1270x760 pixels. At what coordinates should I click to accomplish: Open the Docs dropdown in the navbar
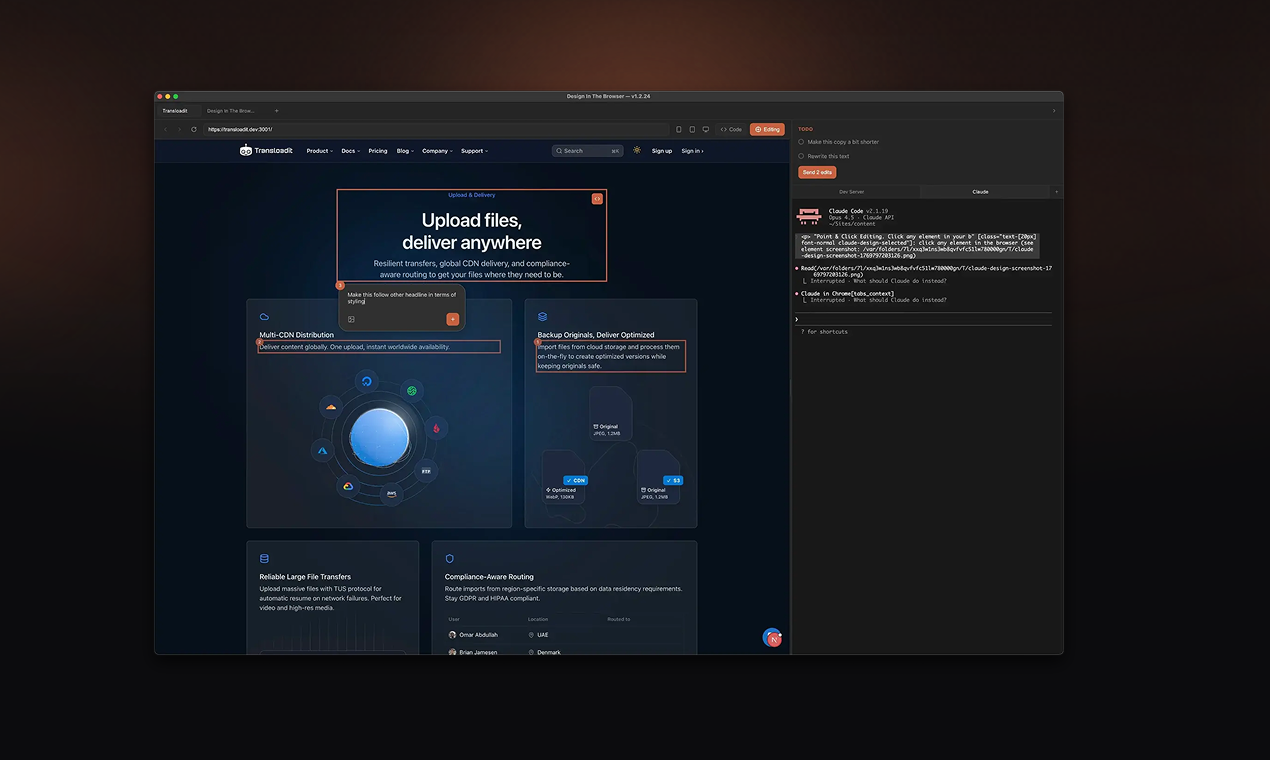tap(350, 150)
